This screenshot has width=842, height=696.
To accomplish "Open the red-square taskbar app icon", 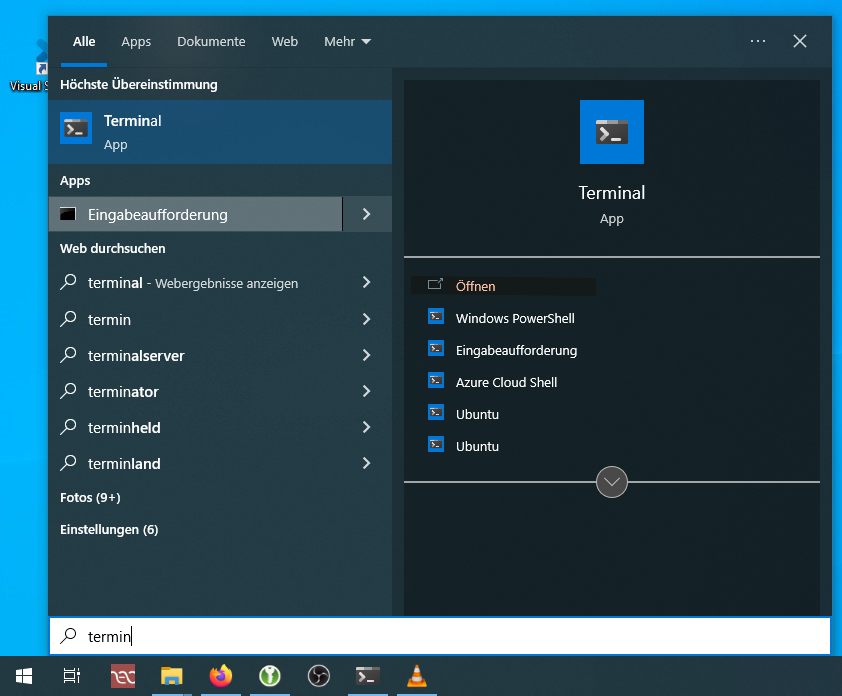I will click(123, 676).
